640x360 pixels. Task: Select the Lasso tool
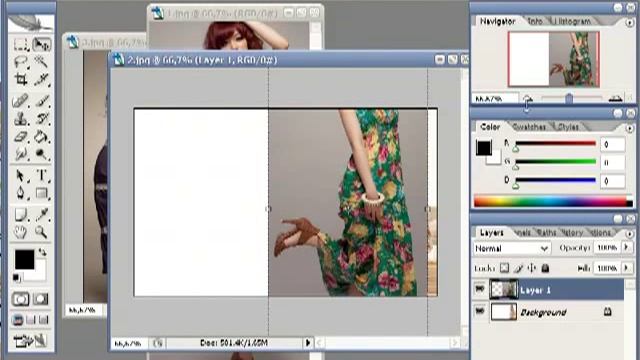click(20, 62)
